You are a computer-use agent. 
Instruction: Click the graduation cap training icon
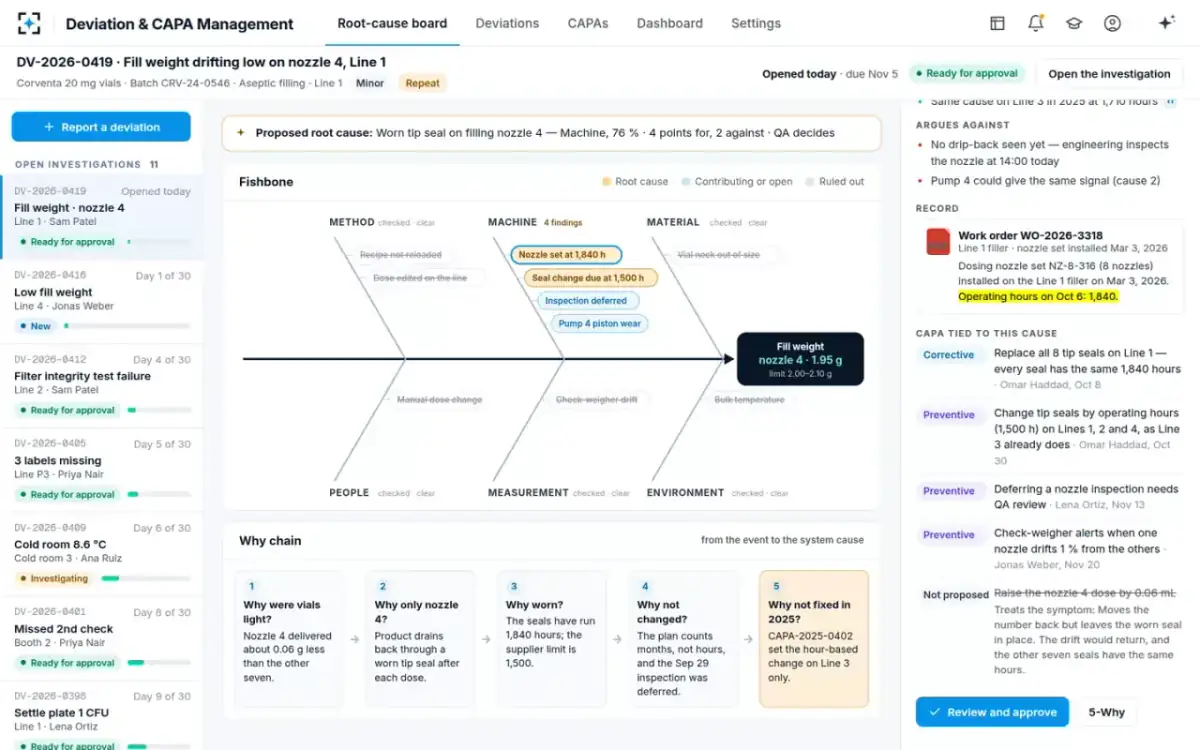click(1074, 23)
